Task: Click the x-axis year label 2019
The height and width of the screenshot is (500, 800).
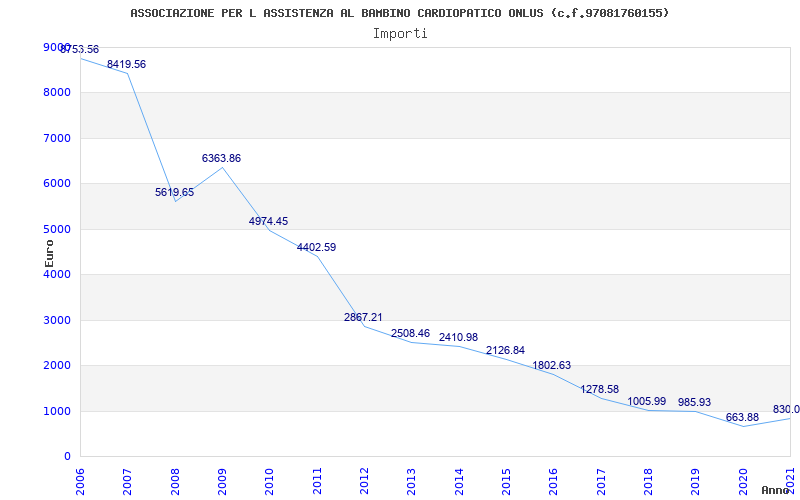Action: pos(695,481)
